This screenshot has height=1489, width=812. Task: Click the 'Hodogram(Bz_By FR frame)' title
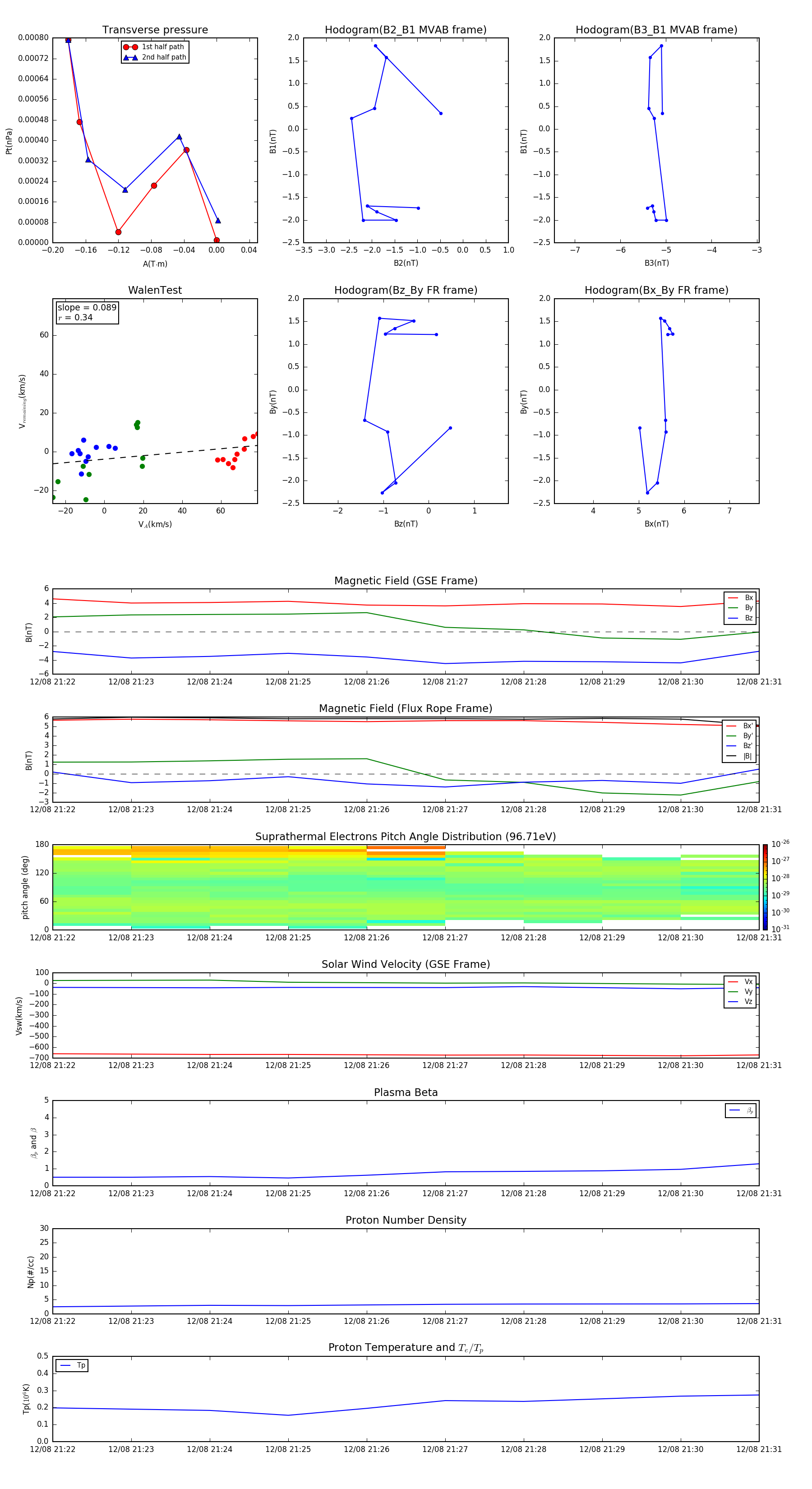click(406, 290)
